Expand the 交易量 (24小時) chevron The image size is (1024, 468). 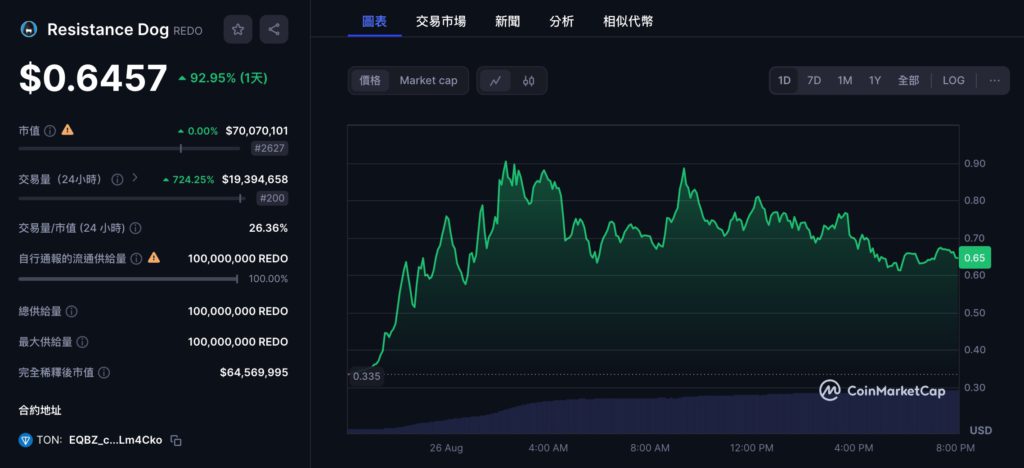click(x=135, y=178)
